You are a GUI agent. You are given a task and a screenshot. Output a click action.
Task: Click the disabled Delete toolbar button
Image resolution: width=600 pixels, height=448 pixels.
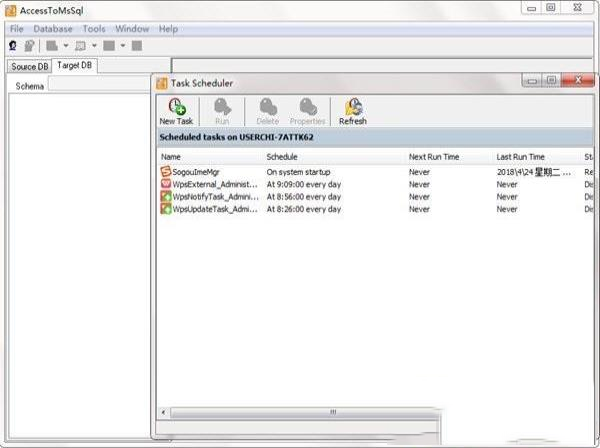coord(267,111)
